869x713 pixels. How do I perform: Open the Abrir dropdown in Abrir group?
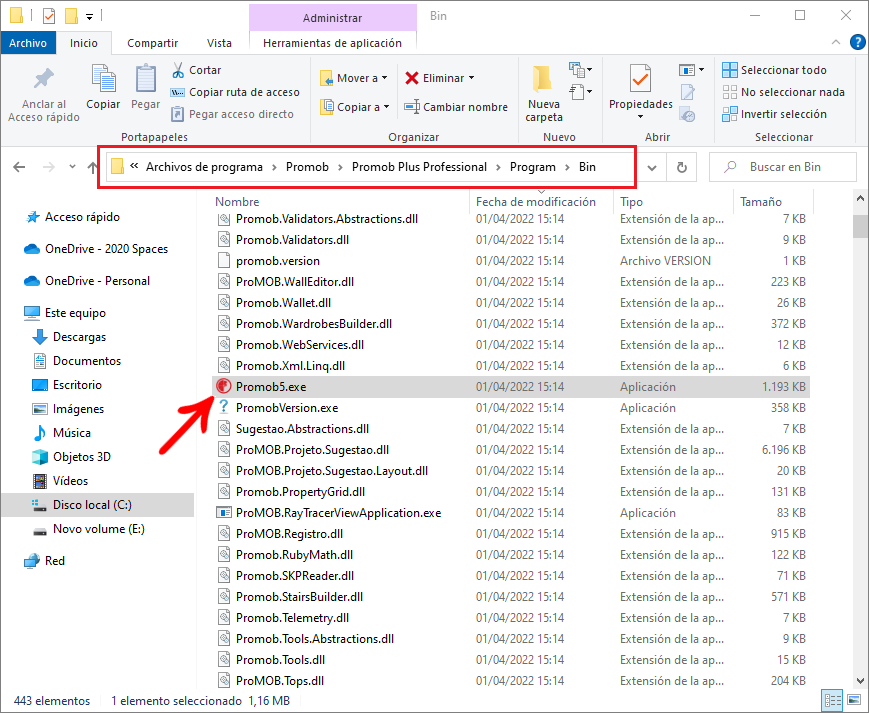point(692,70)
